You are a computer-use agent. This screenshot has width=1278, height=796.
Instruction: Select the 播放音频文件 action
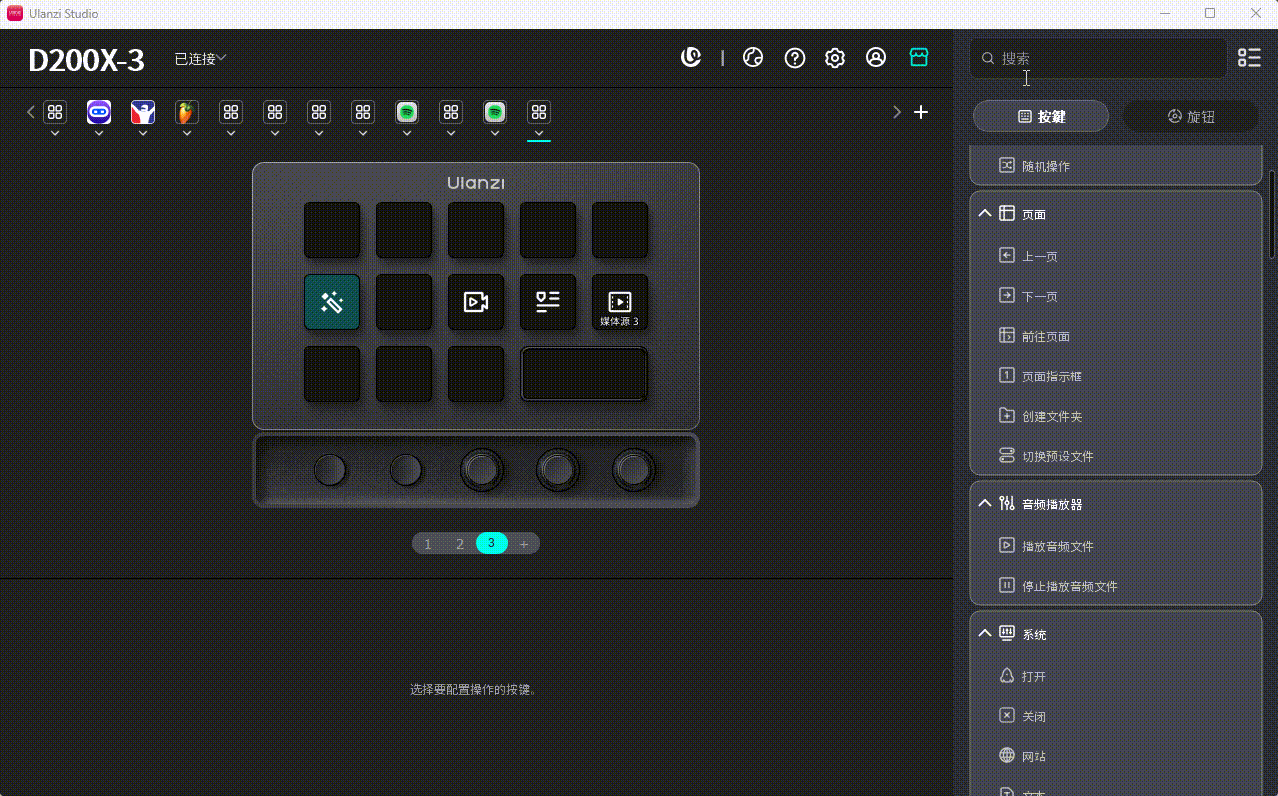tap(1057, 546)
